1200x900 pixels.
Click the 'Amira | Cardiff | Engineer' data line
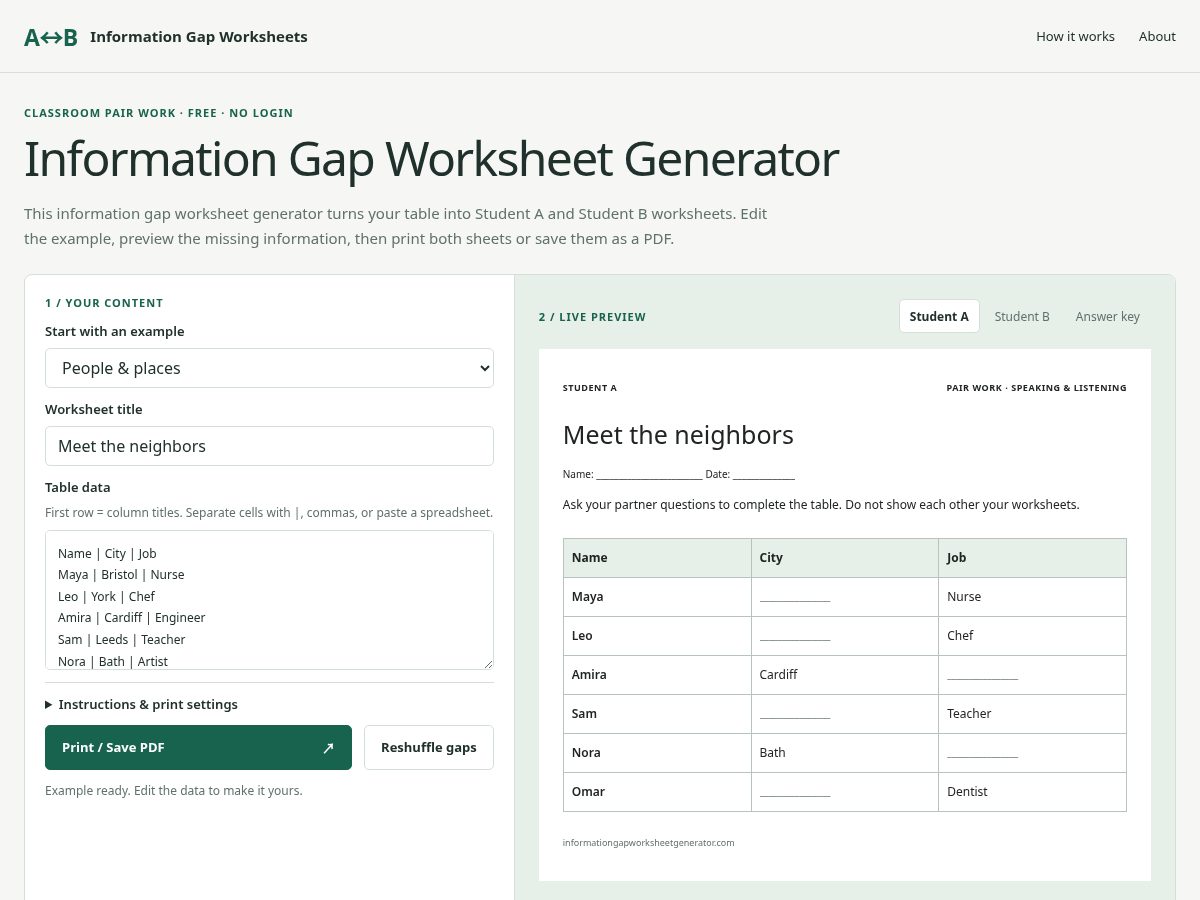pyautogui.click(x=132, y=618)
